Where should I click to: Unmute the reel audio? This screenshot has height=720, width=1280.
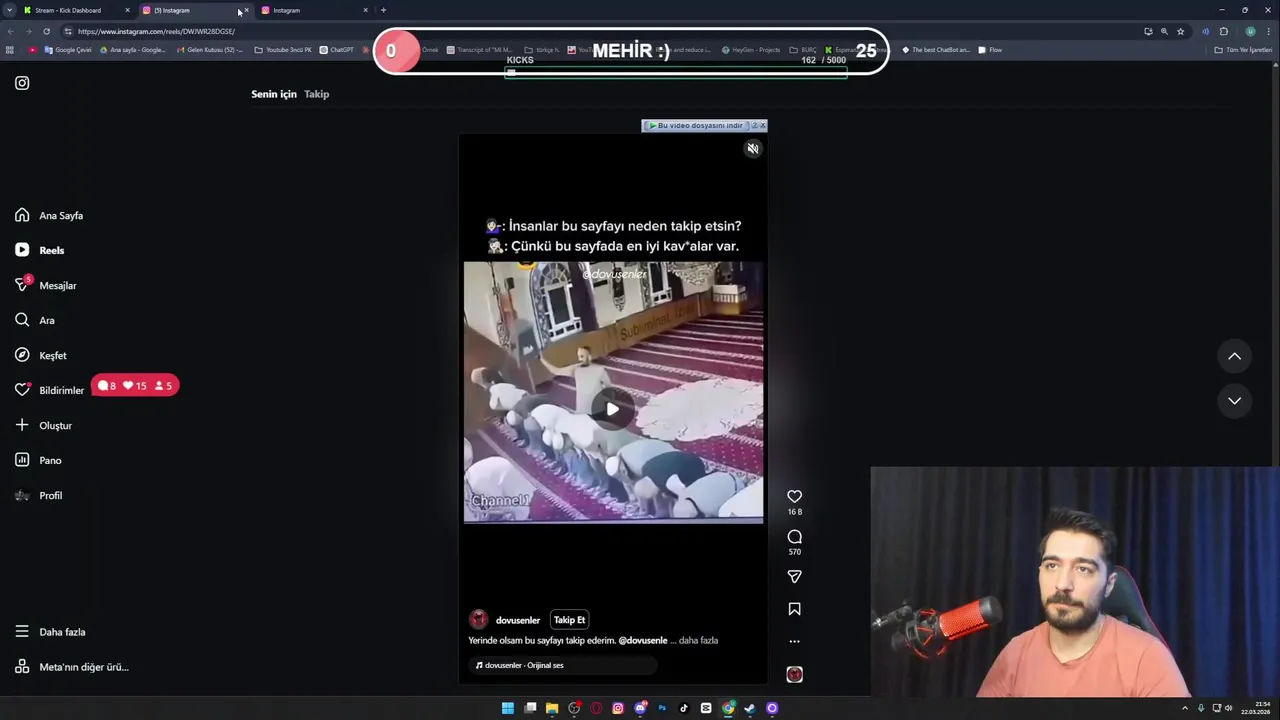tap(753, 149)
